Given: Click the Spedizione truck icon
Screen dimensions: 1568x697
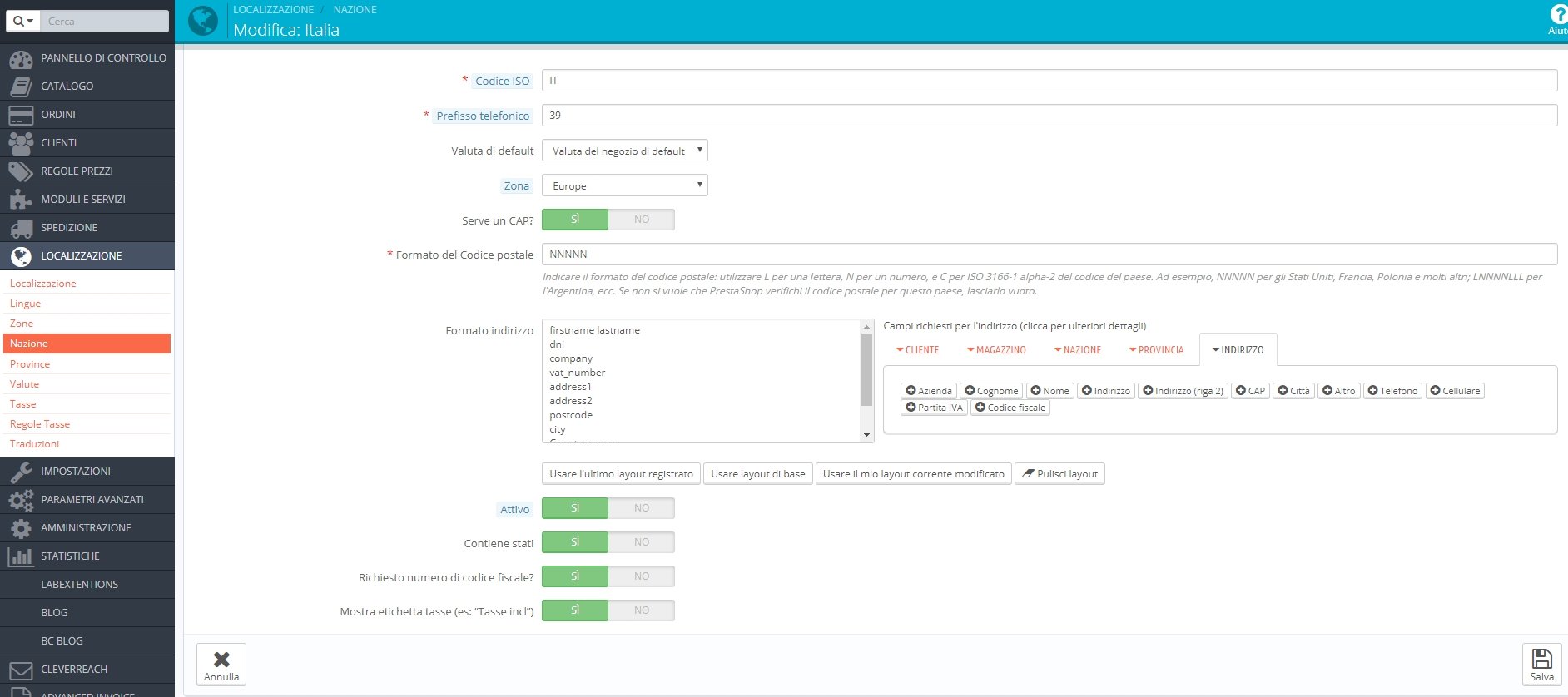Looking at the screenshot, I should point(21,228).
